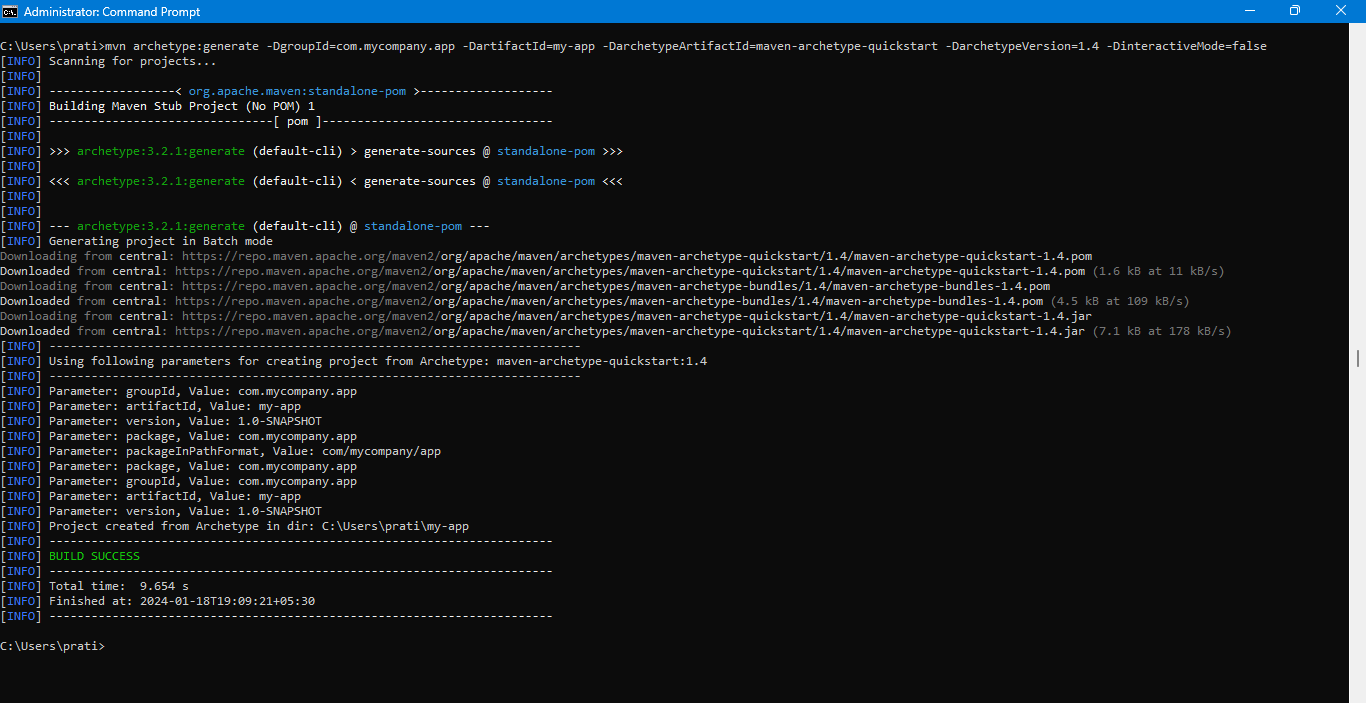Click the maximize window icon
This screenshot has height=703, width=1366.
pos(1295,11)
